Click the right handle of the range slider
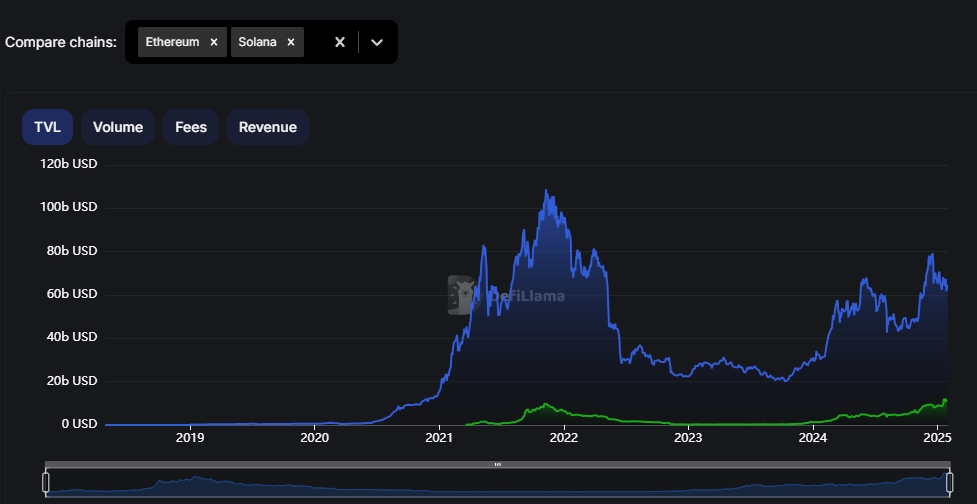 949,482
